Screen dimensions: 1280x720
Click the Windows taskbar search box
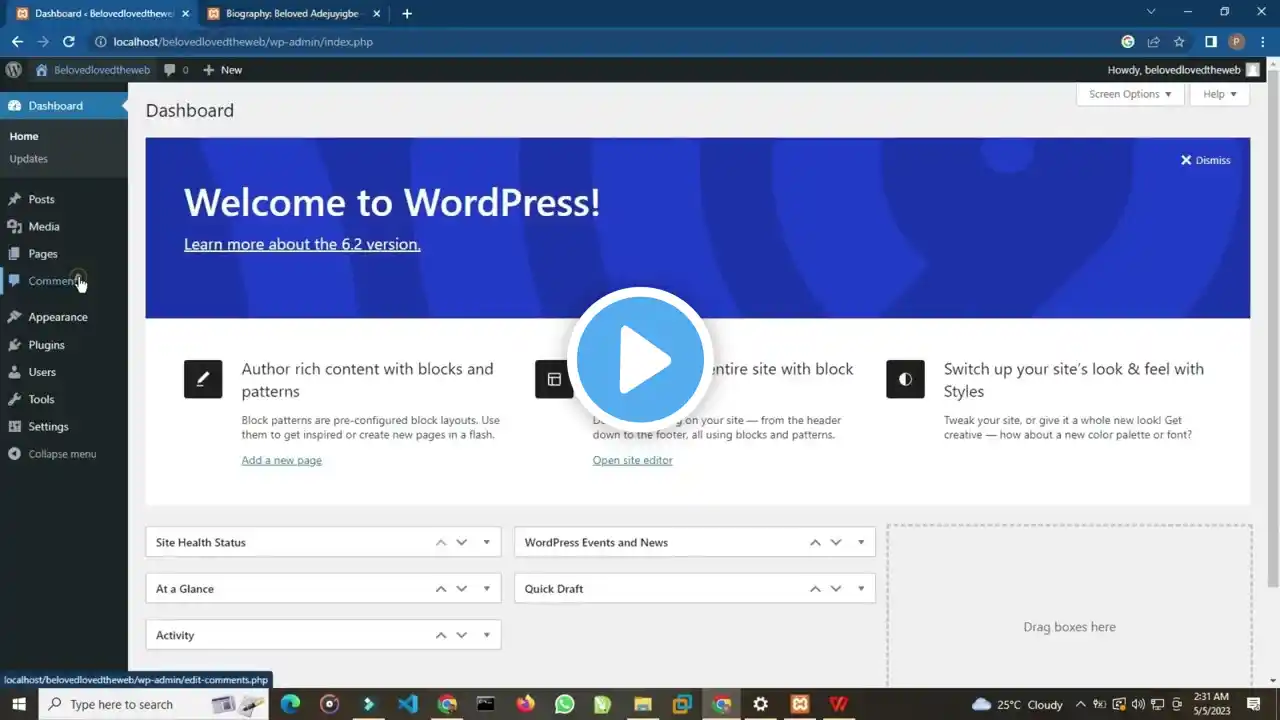pyautogui.click(x=154, y=704)
